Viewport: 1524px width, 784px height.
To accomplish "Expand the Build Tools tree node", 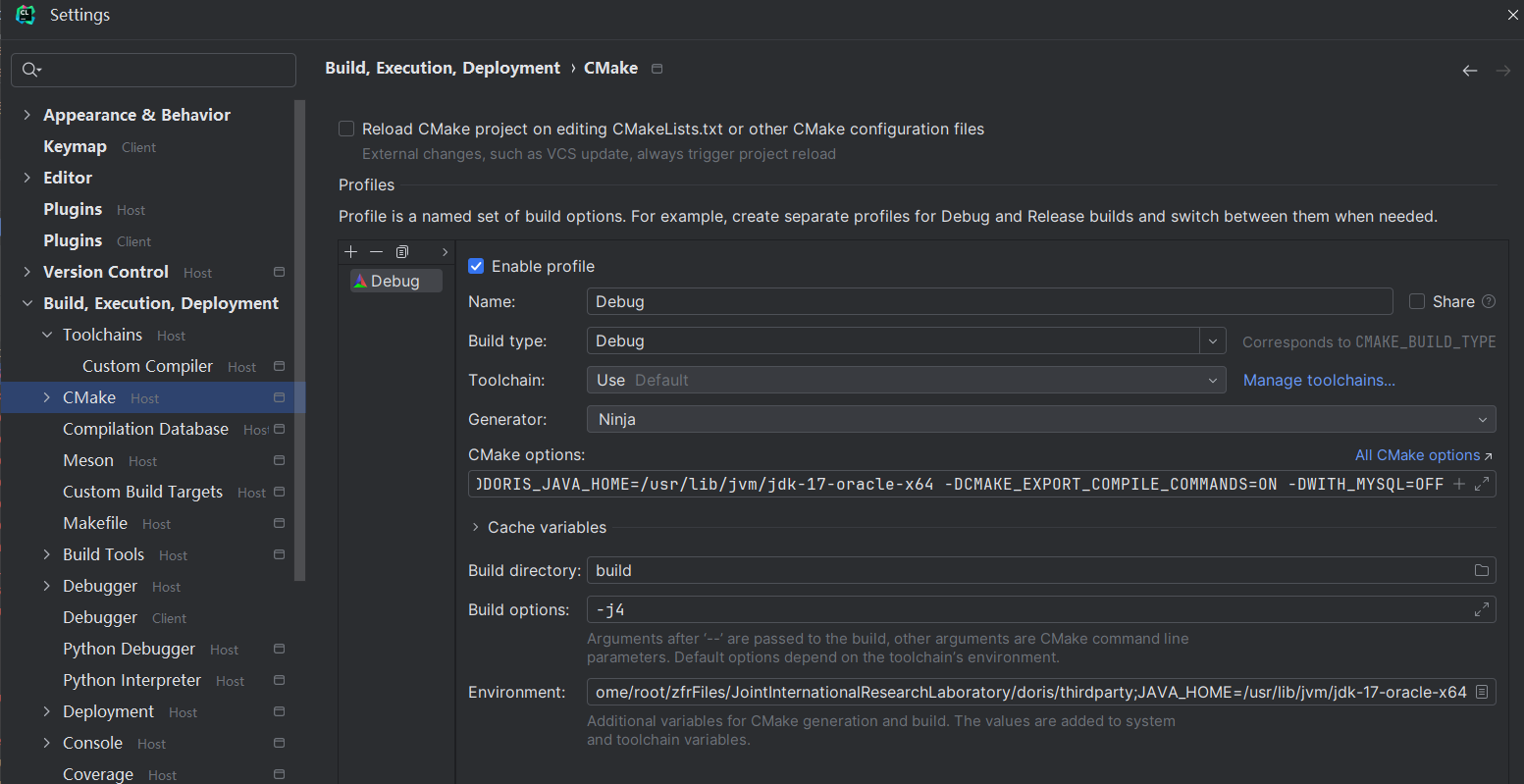I will pyautogui.click(x=47, y=554).
